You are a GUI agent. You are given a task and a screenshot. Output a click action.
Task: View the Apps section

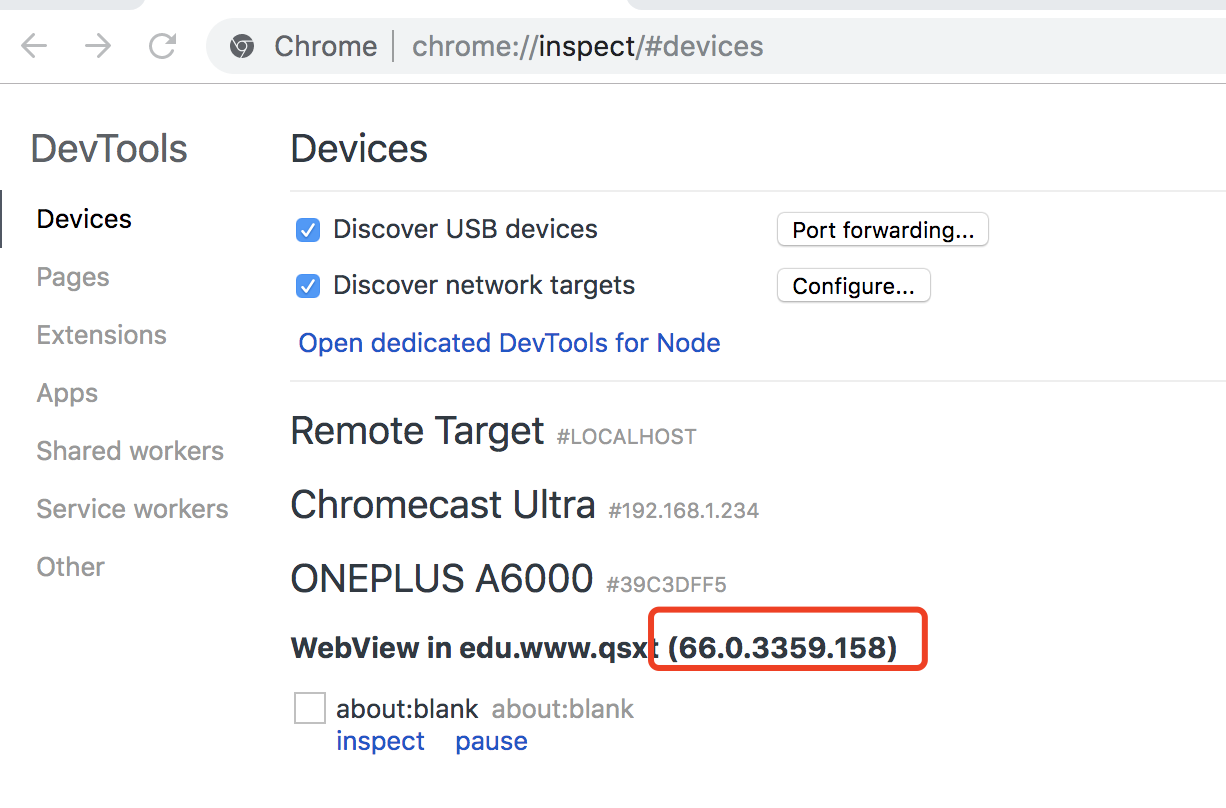(66, 393)
